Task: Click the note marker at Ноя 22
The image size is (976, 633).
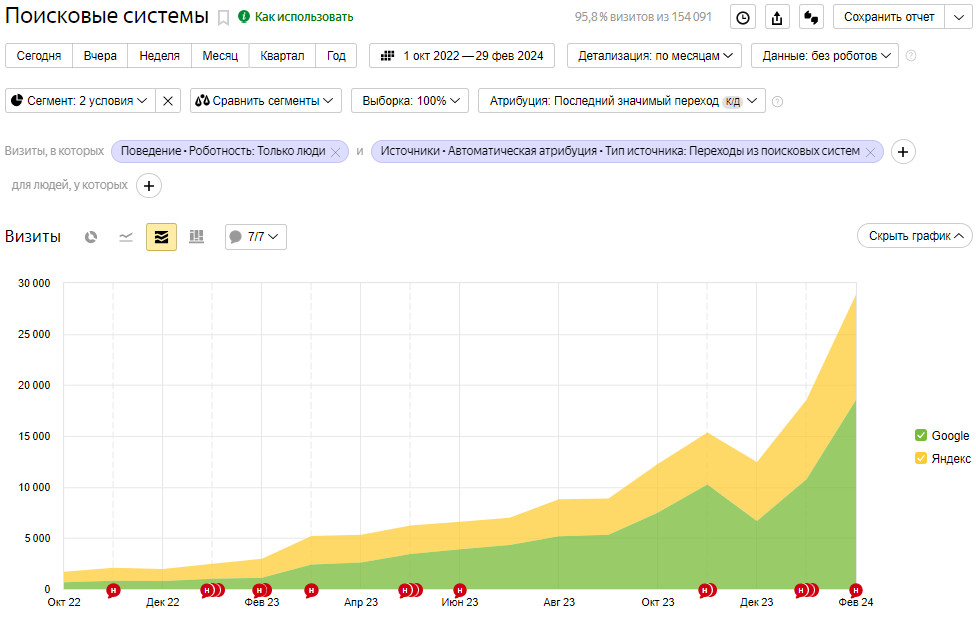Action: click(x=113, y=590)
